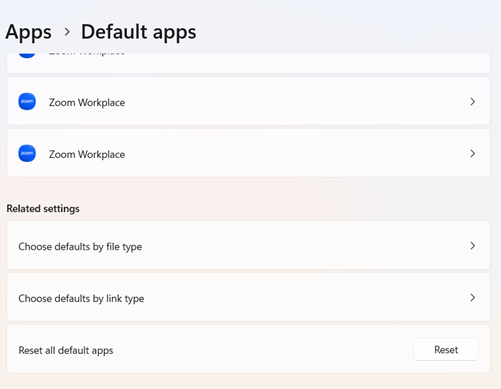Expand chevron for Choose defaults by link type
The width and height of the screenshot is (501, 389).
click(473, 298)
